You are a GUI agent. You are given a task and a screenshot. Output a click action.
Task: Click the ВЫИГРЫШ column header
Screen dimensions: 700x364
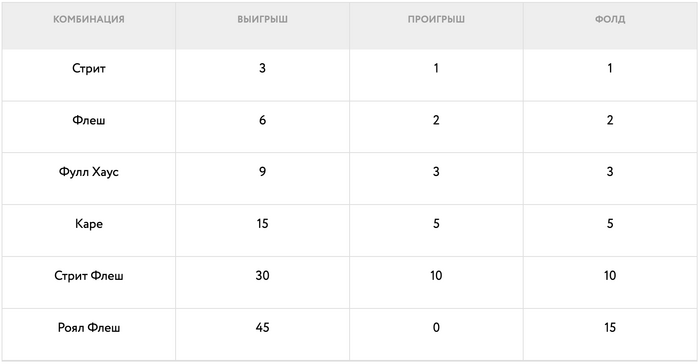[262, 19]
